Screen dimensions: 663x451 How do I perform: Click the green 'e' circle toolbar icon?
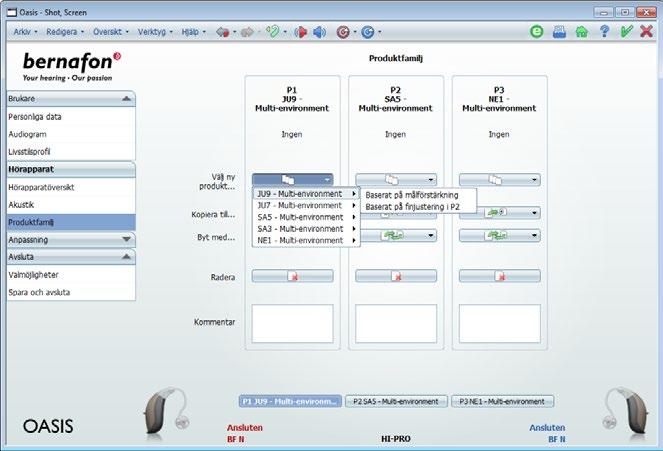coord(537,31)
